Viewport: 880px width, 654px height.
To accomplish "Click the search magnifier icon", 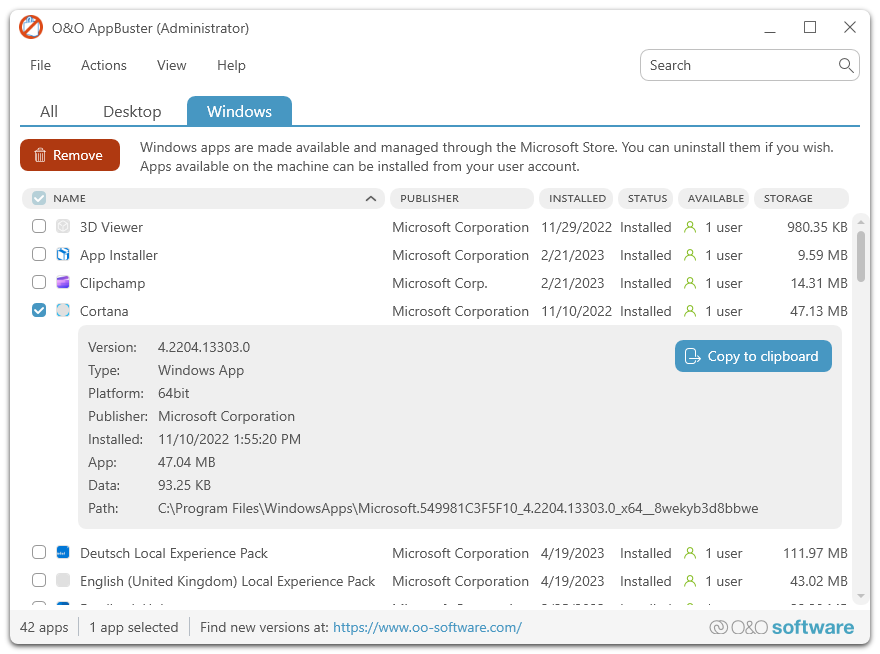I will click(x=846, y=65).
